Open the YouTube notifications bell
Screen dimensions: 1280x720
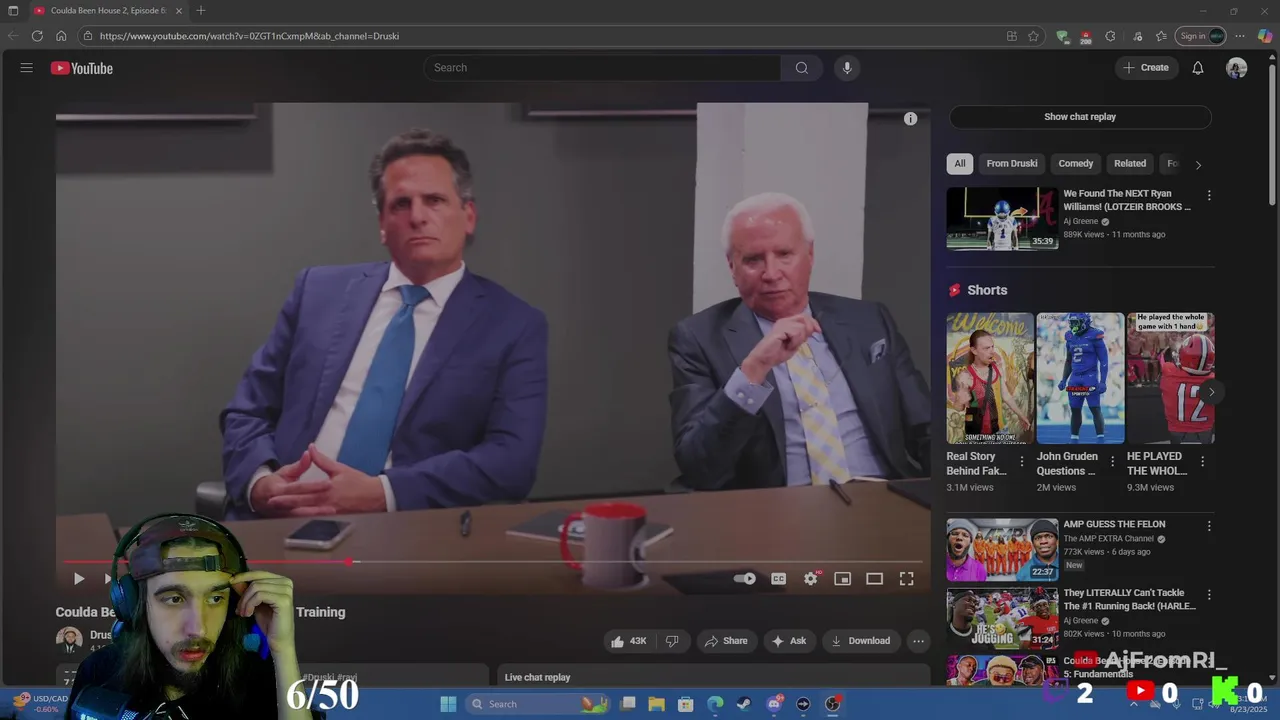pos(1198,68)
